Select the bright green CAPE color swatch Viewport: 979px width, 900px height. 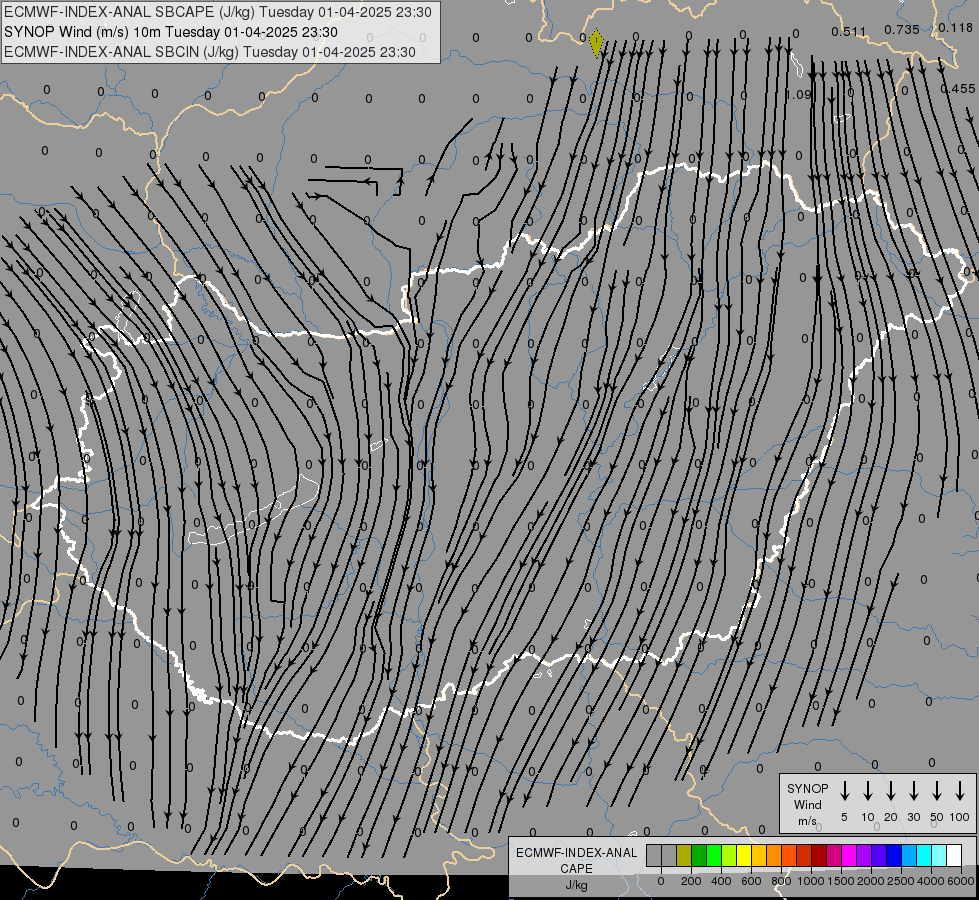click(714, 855)
